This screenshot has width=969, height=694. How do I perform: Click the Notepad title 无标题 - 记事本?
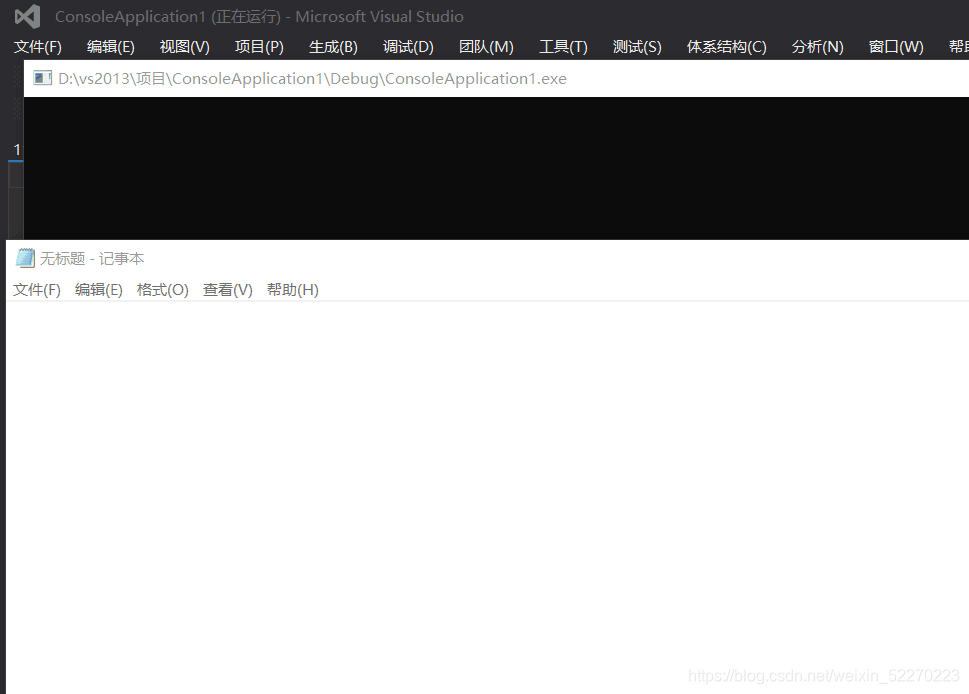pos(91,258)
